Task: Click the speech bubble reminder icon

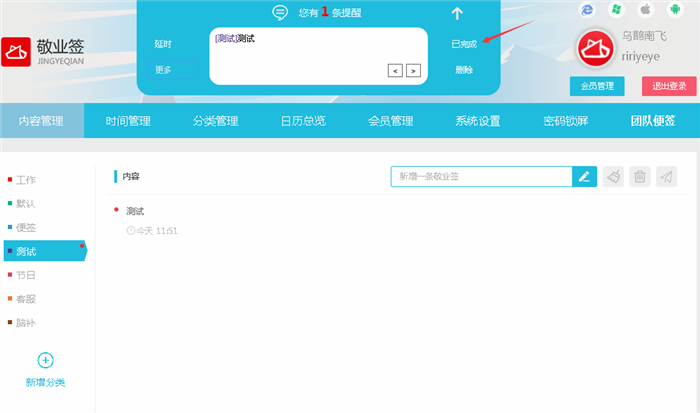Action: point(281,13)
